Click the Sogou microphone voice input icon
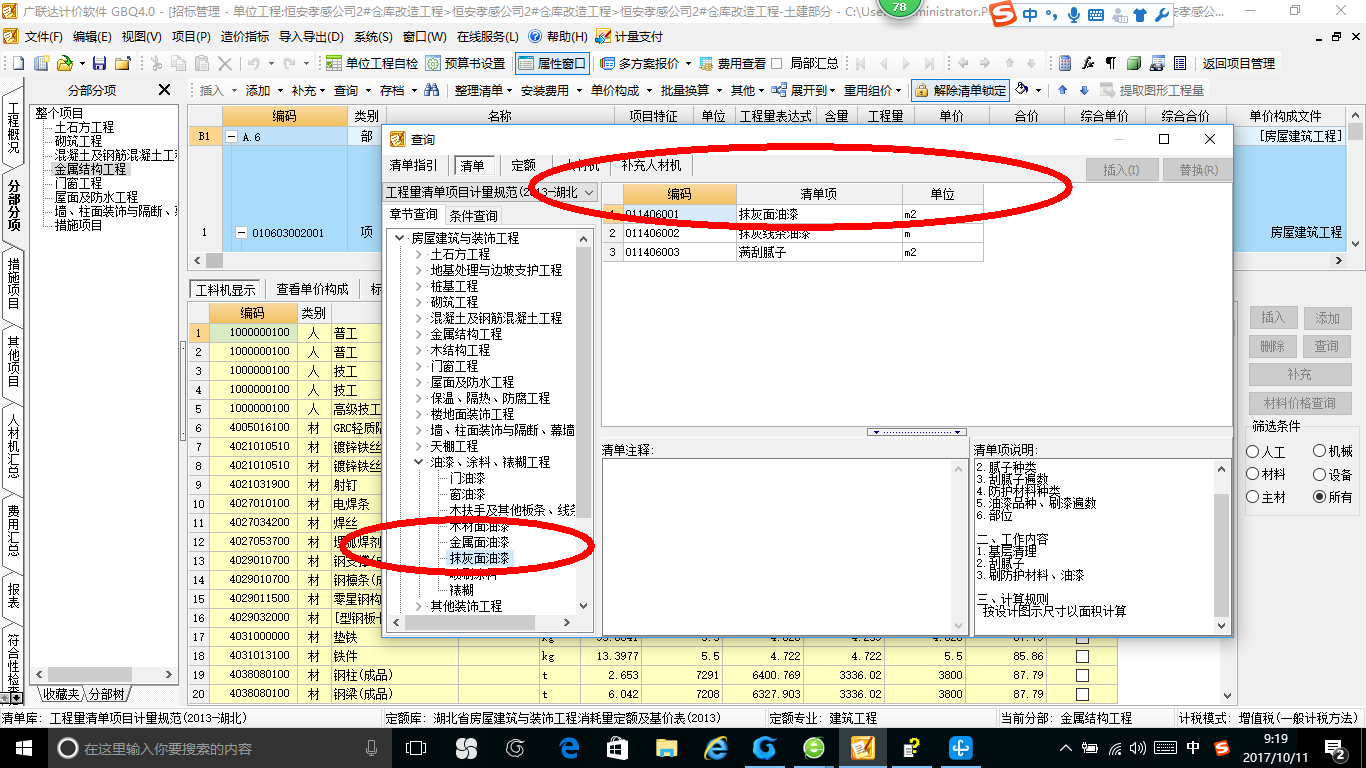The height and width of the screenshot is (768, 1366). click(x=1074, y=15)
